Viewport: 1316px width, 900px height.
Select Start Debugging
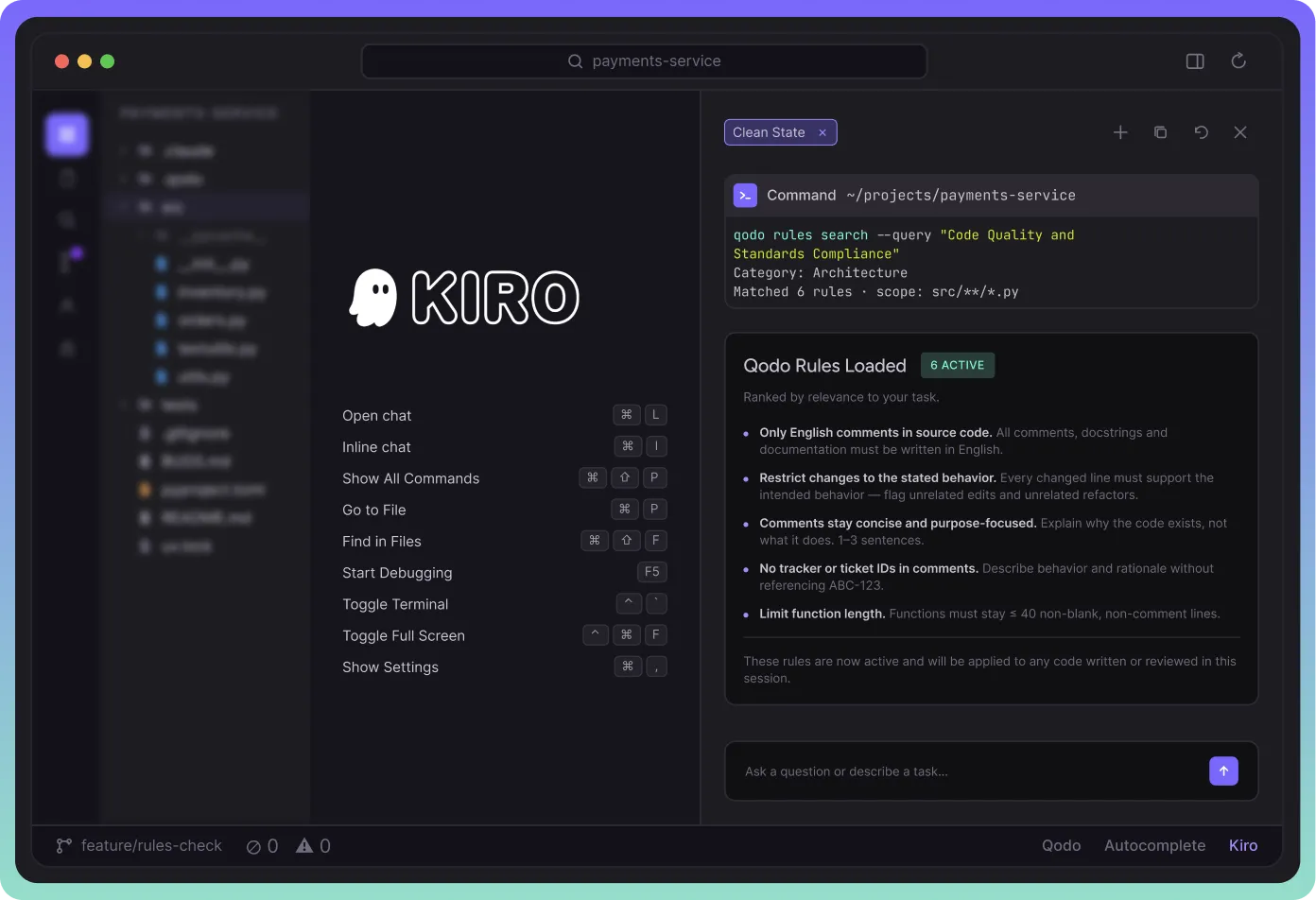click(x=397, y=573)
